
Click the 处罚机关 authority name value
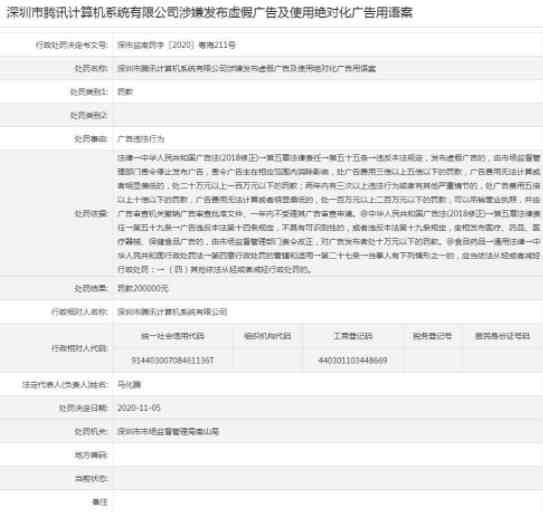click(168, 432)
